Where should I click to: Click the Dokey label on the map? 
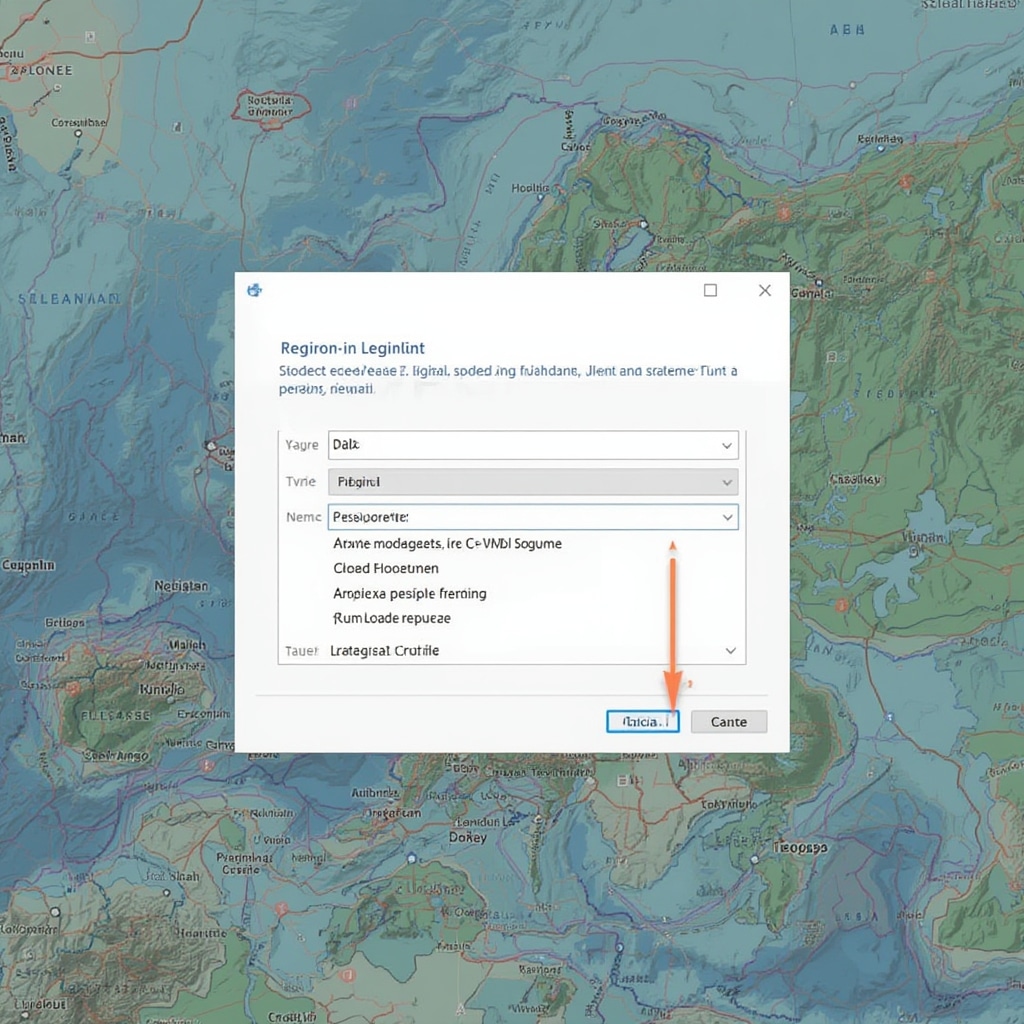coord(467,837)
